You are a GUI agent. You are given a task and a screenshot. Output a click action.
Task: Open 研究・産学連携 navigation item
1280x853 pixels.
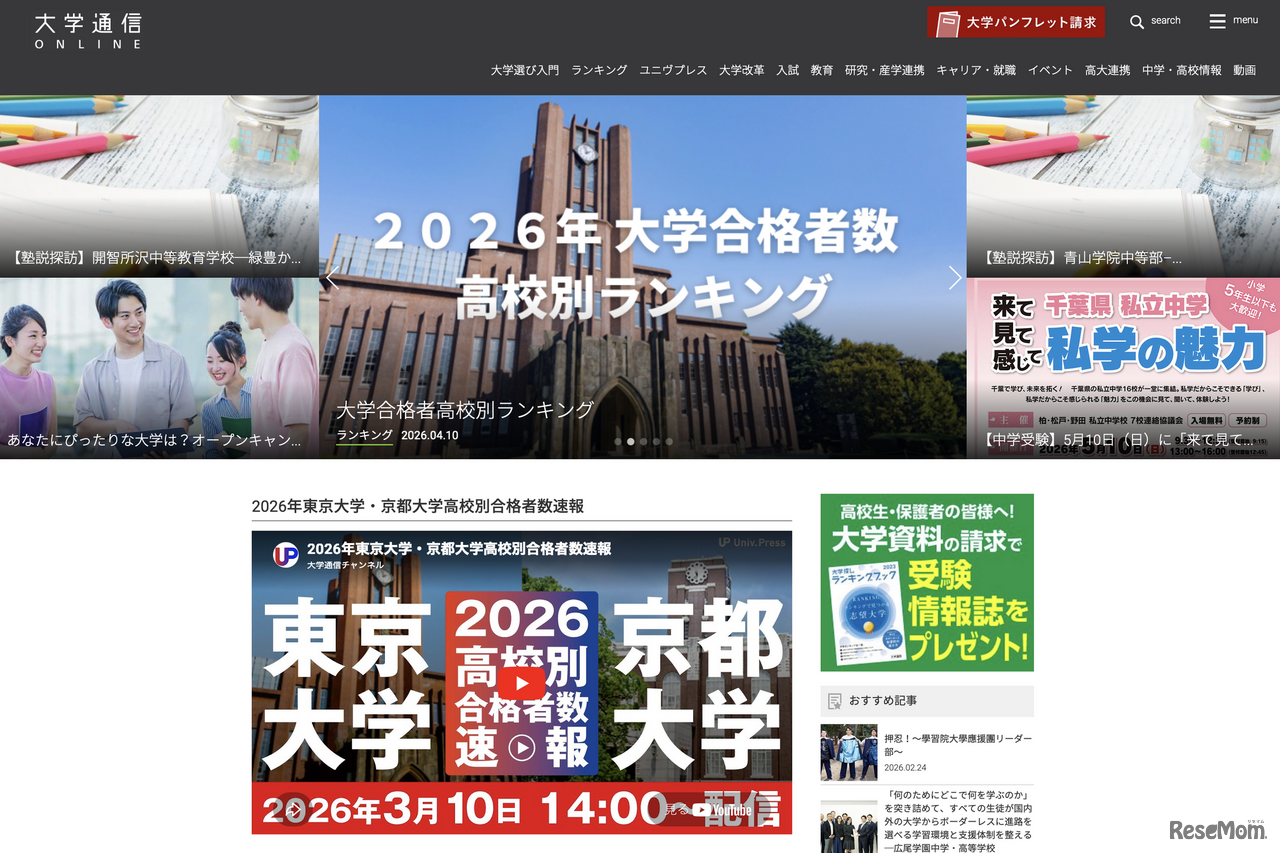[885, 70]
